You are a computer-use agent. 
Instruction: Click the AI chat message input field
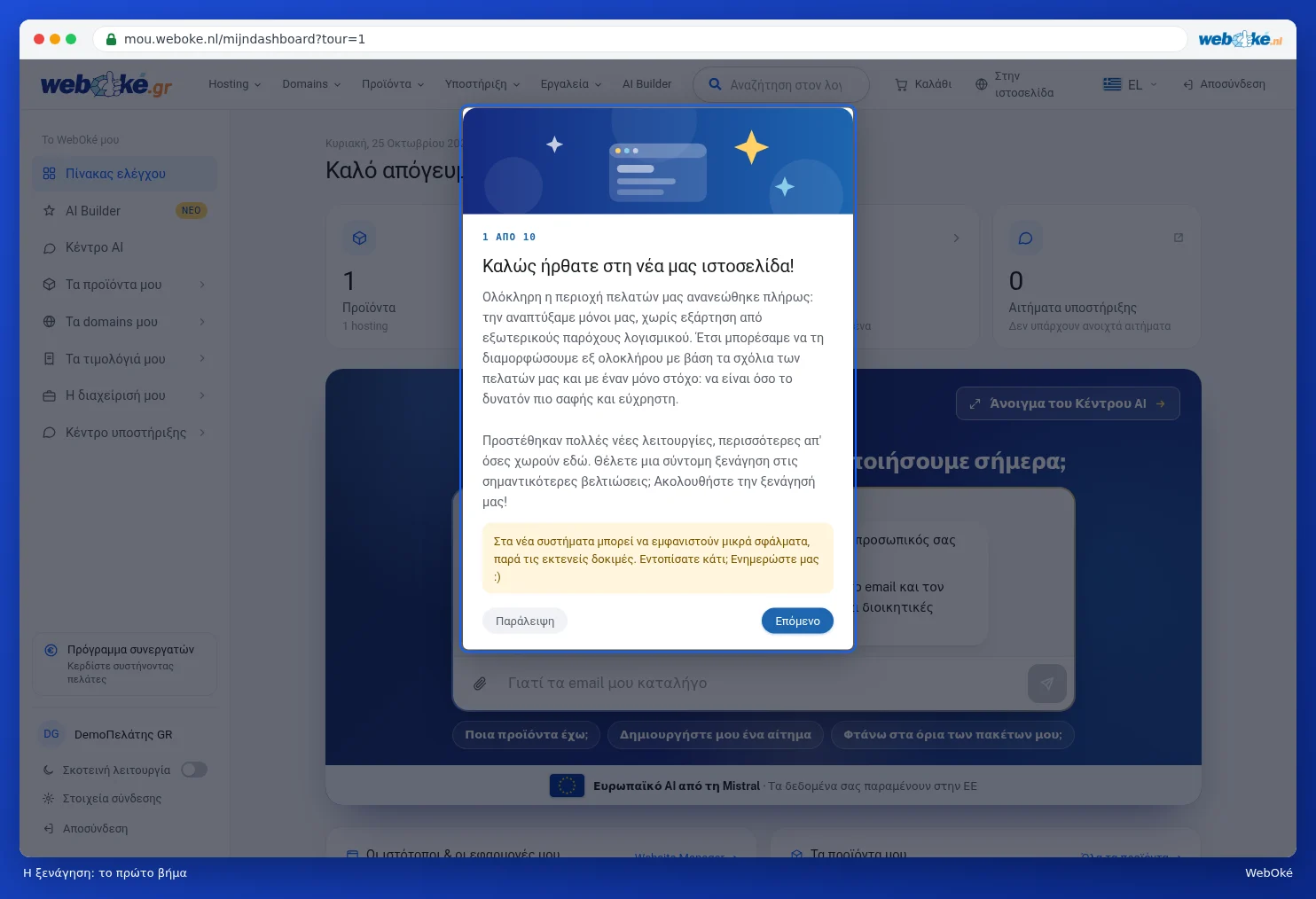click(x=761, y=684)
